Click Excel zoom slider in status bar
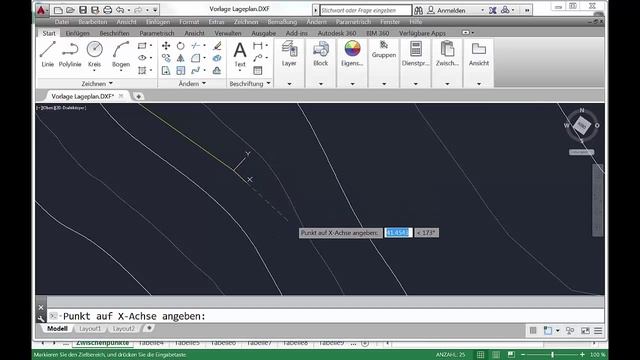Viewport: 640px width, 360px height. pos(552,355)
